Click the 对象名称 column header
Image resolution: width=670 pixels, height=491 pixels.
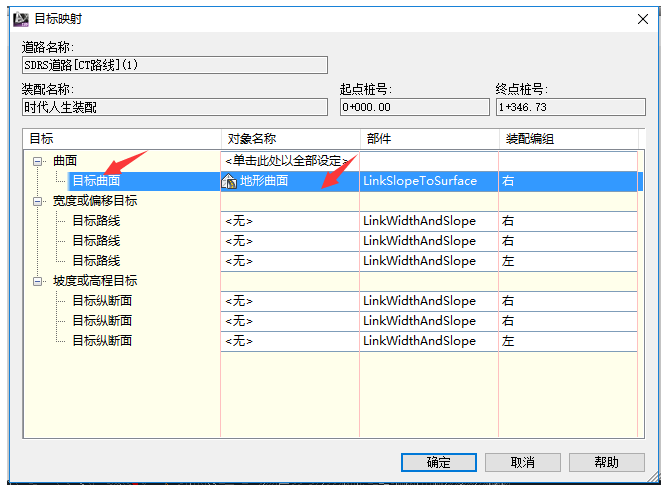click(291, 139)
